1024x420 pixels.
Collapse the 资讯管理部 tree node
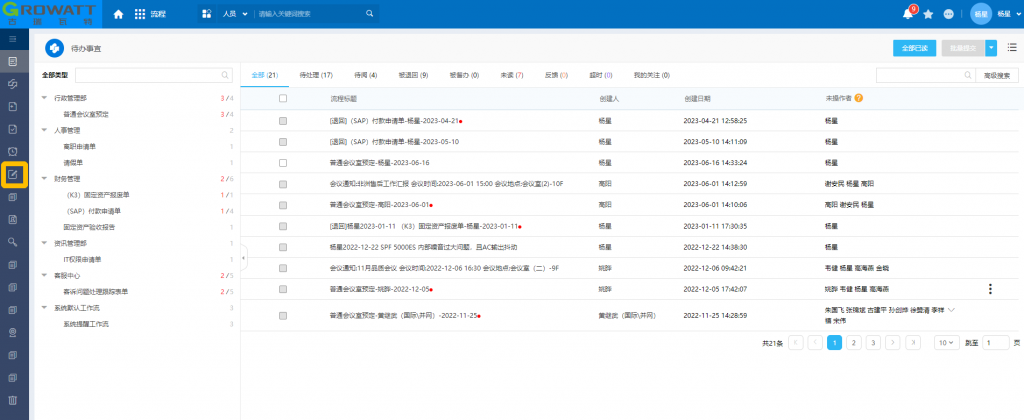click(x=44, y=243)
